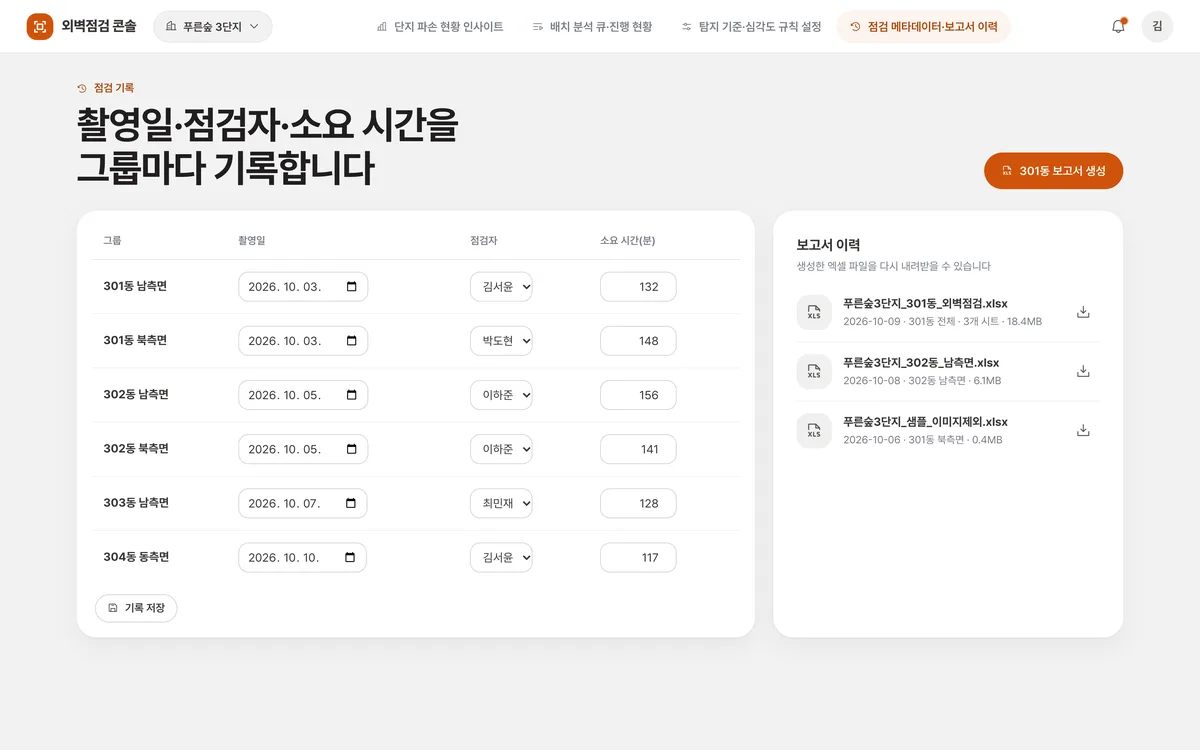Expand the 푸른숲 3단지 complex selector
Image resolution: width=1200 pixels, height=750 pixels.
point(212,26)
